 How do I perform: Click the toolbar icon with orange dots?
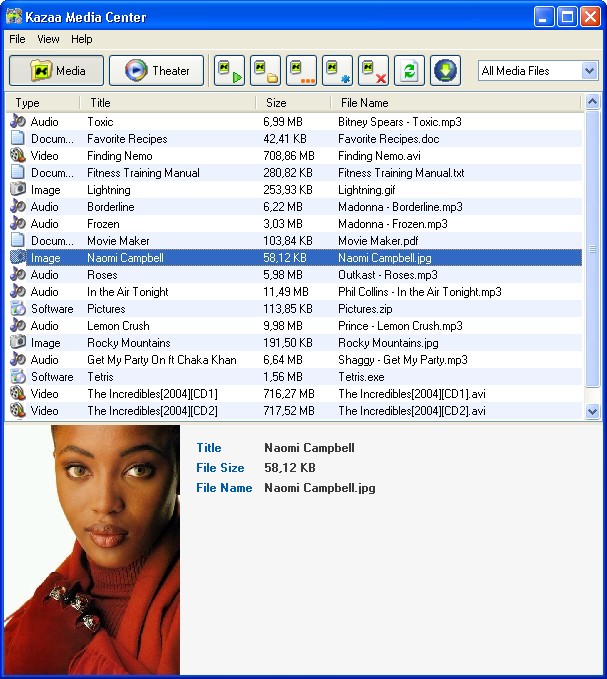click(301, 71)
